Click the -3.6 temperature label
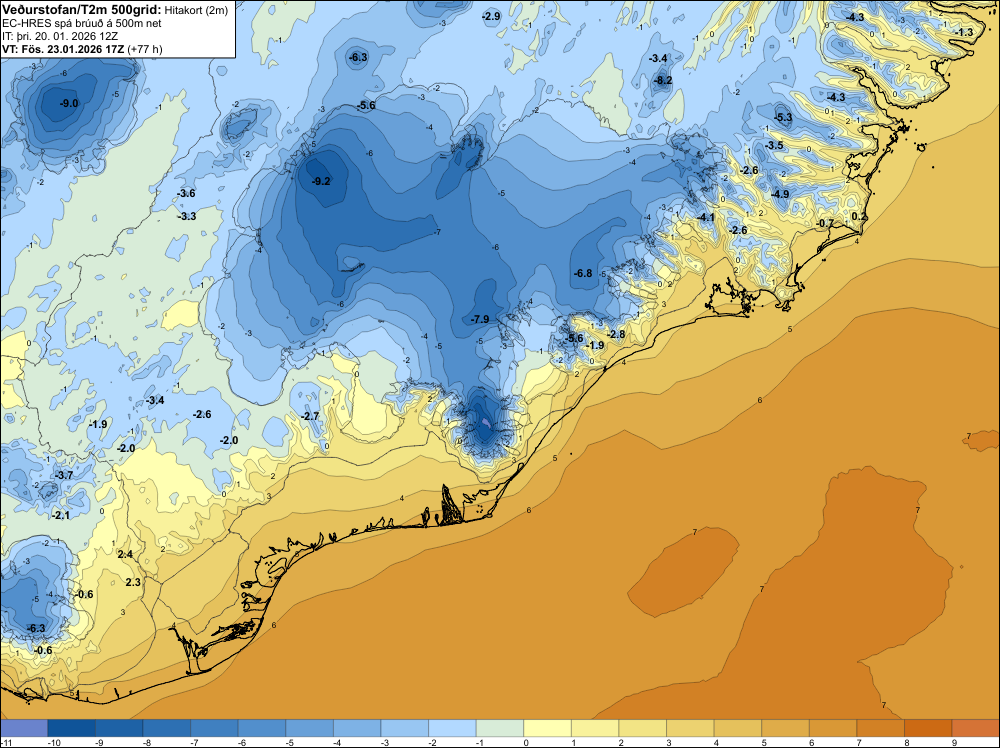The width and height of the screenshot is (1000, 748). (x=186, y=193)
